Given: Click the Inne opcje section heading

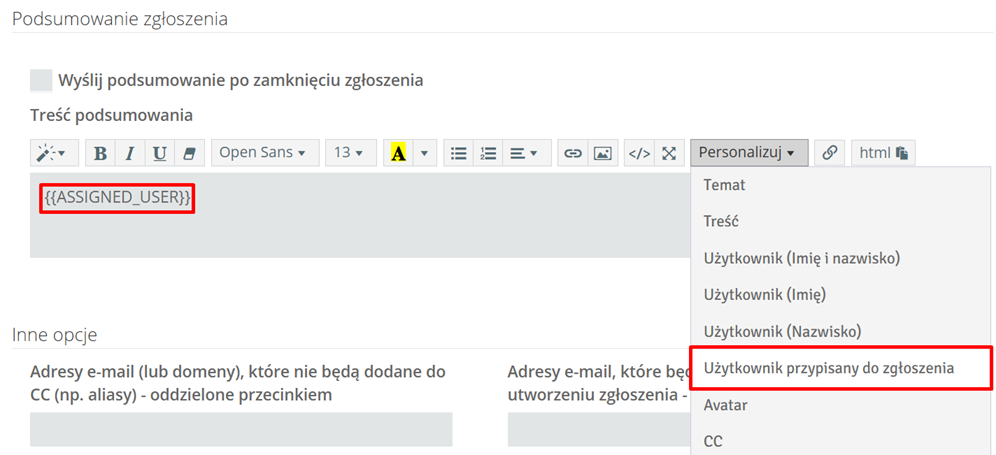Looking at the screenshot, I should (x=55, y=336).
